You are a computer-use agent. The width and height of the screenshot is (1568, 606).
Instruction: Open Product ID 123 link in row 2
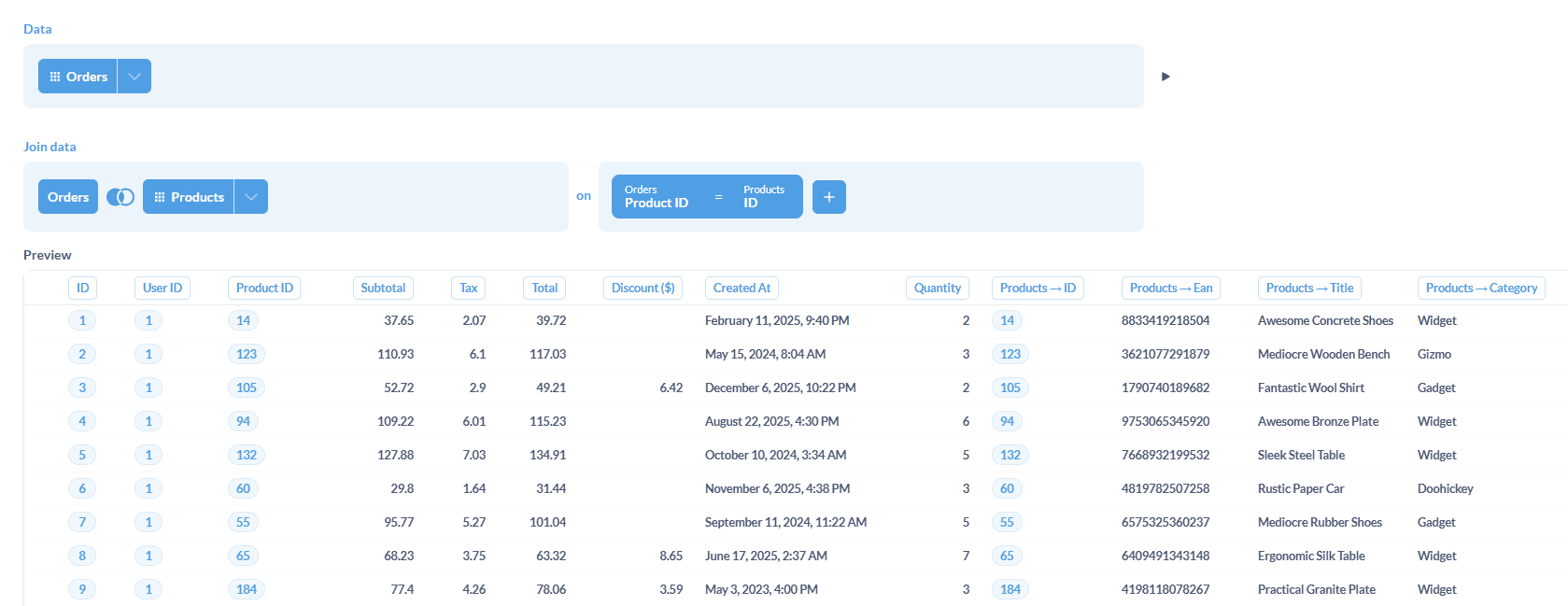click(247, 355)
